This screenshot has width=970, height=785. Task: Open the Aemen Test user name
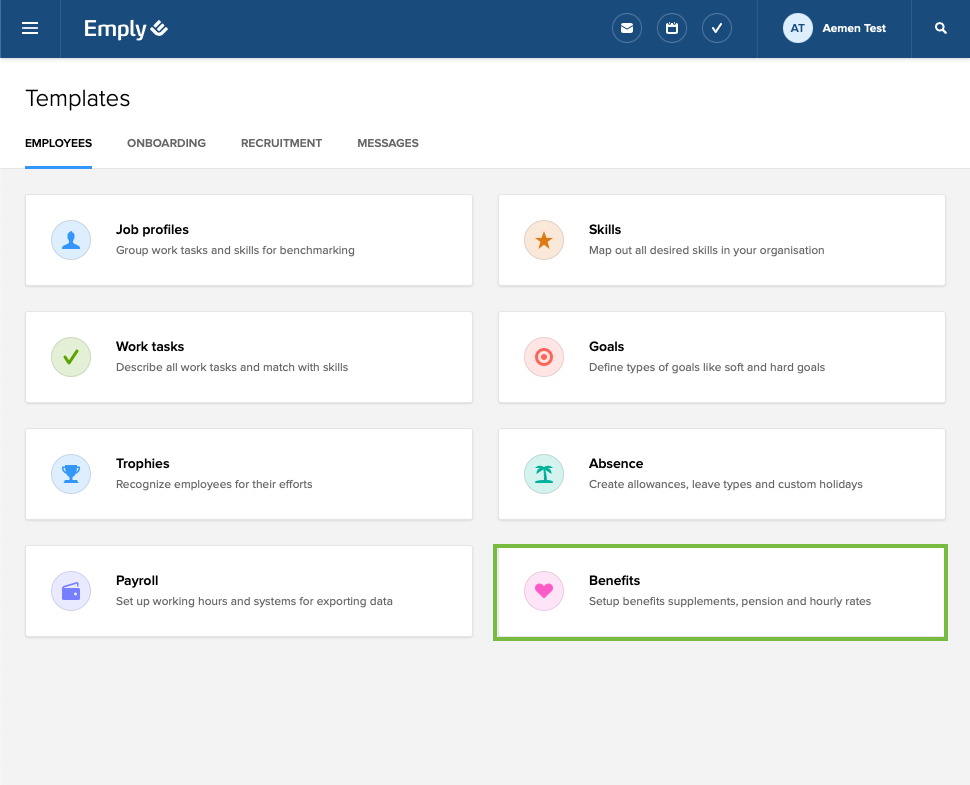coord(854,29)
